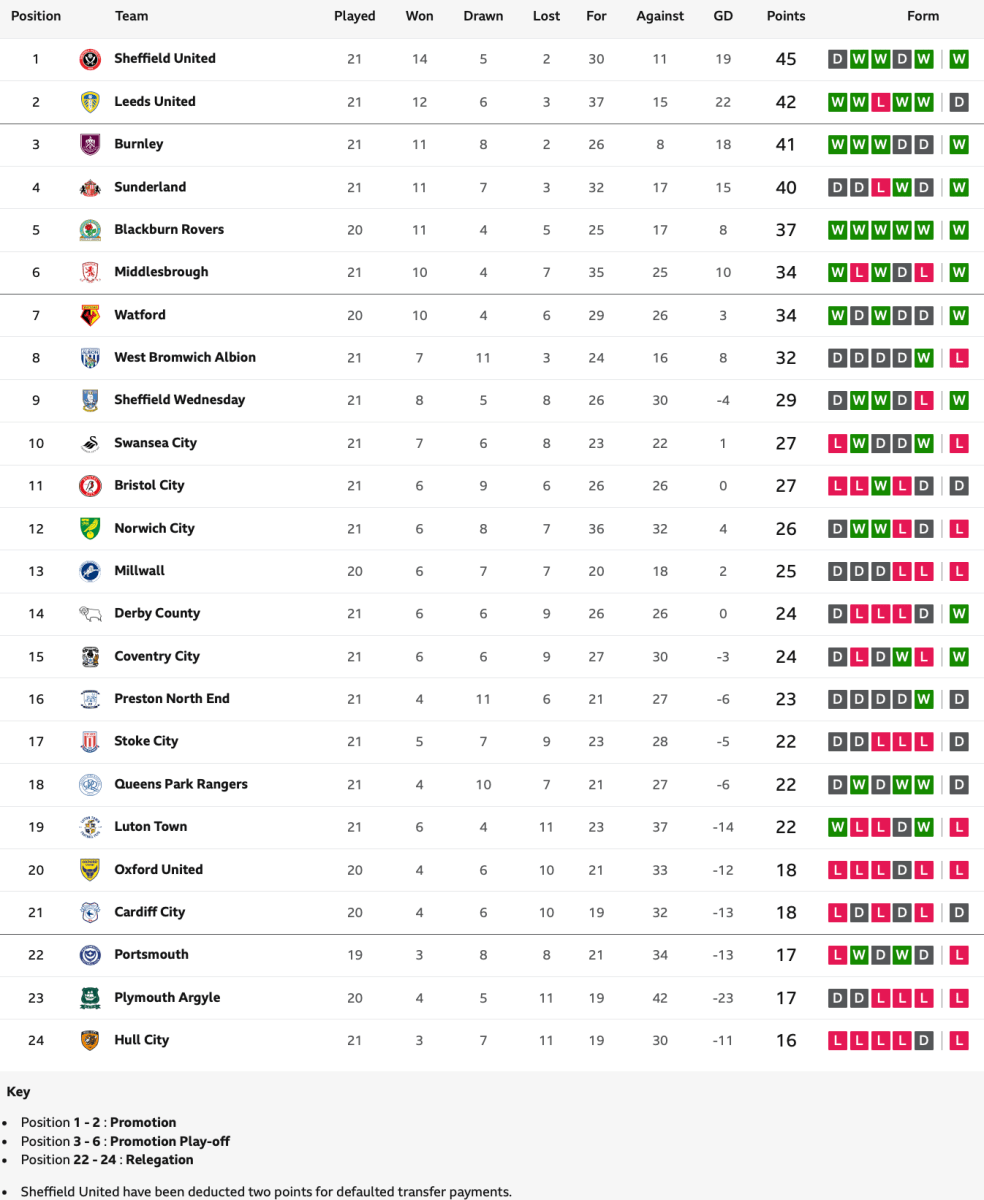Viewport: 984px width, 1200px height.
Task: Click the Form column header
Action: click(x=923, y=16)
